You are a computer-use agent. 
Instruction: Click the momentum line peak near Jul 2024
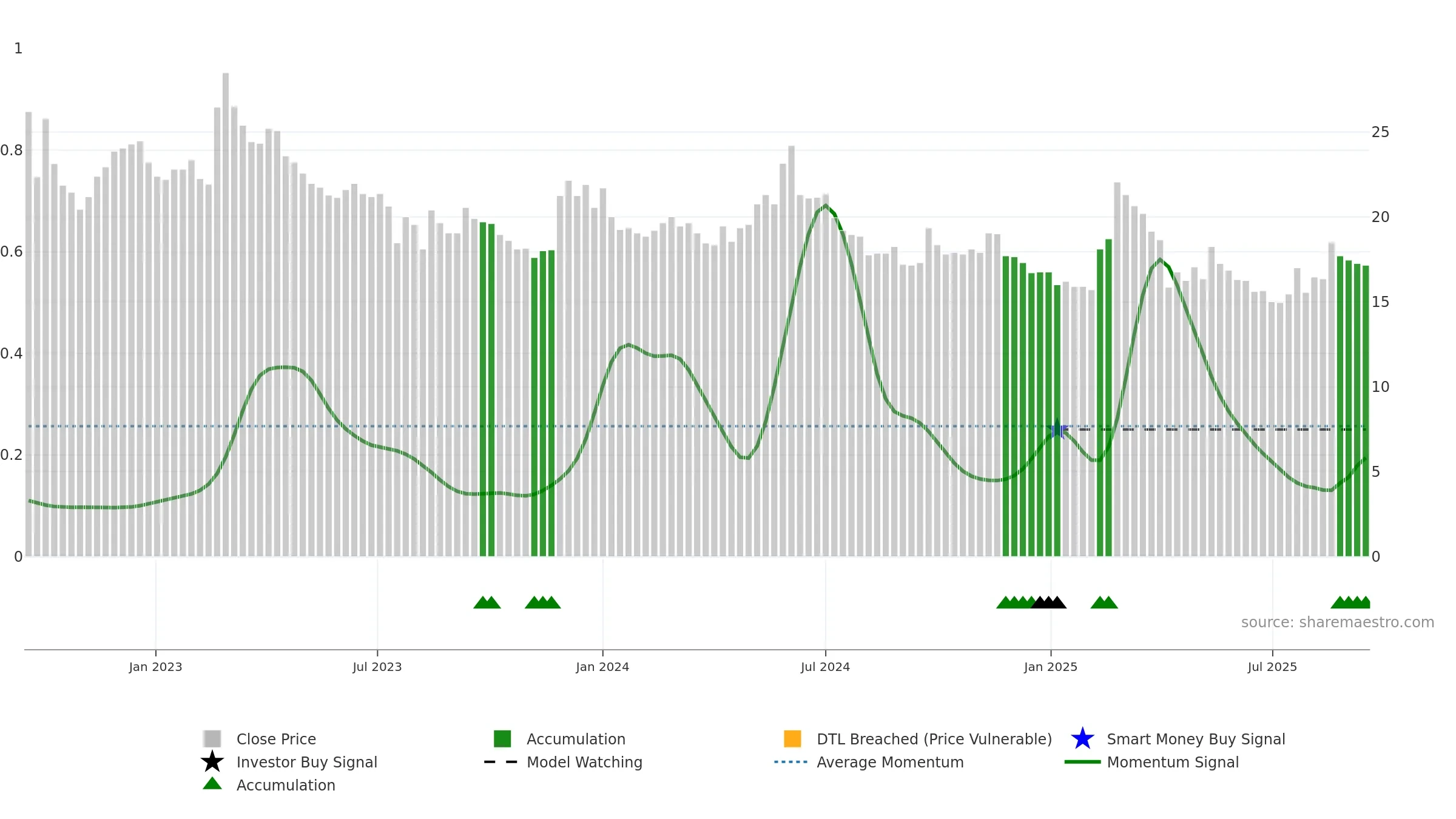click(825, 206)
